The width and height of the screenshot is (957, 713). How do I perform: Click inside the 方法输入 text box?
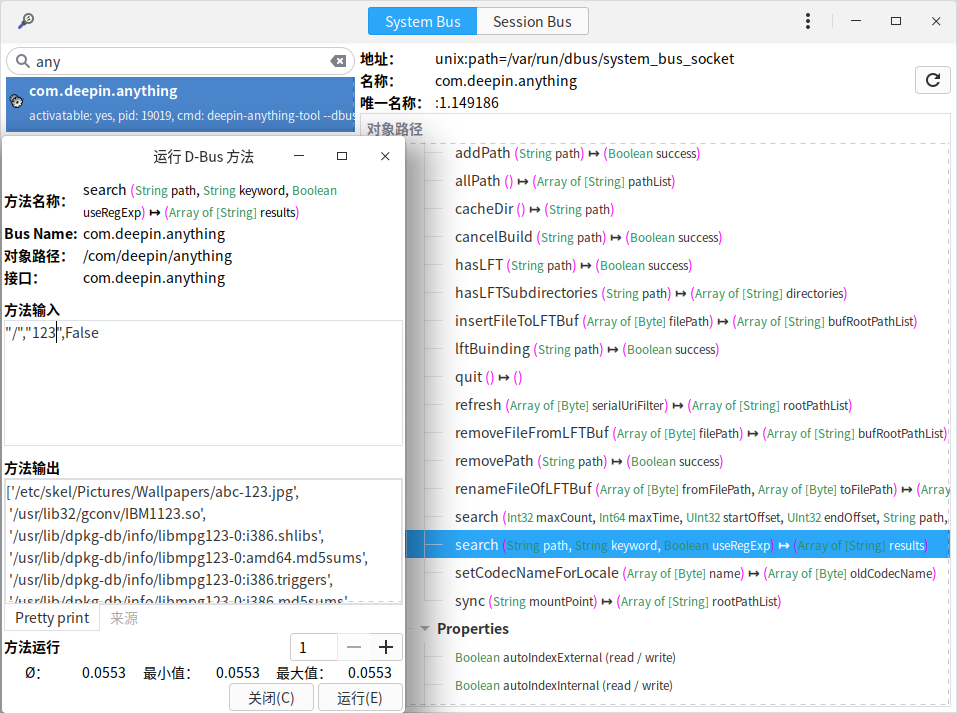click(x=203, y=383)
